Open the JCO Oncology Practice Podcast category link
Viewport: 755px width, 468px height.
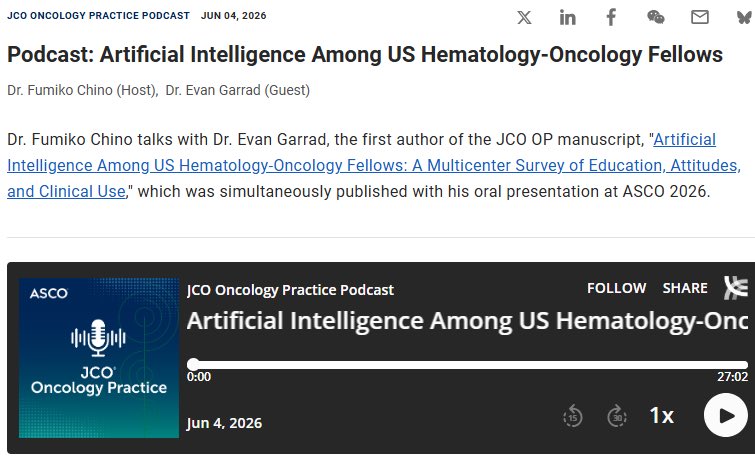(98, 15)
